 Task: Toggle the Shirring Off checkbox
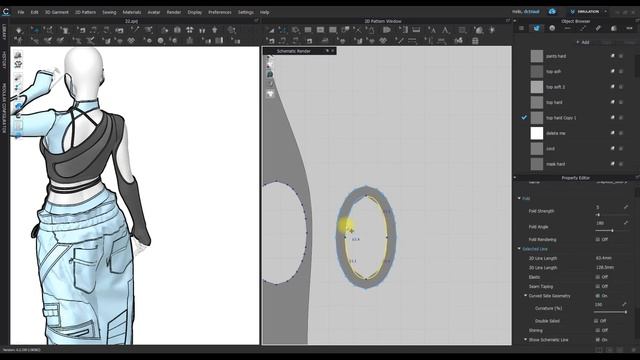tap(598, 330)
